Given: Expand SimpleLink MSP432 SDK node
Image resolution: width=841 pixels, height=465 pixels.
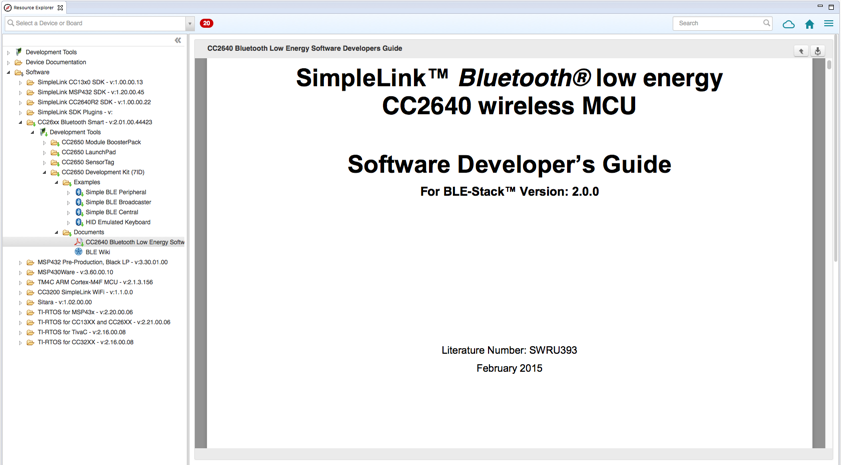Looking at the screenshot, I should click(20, 92).
